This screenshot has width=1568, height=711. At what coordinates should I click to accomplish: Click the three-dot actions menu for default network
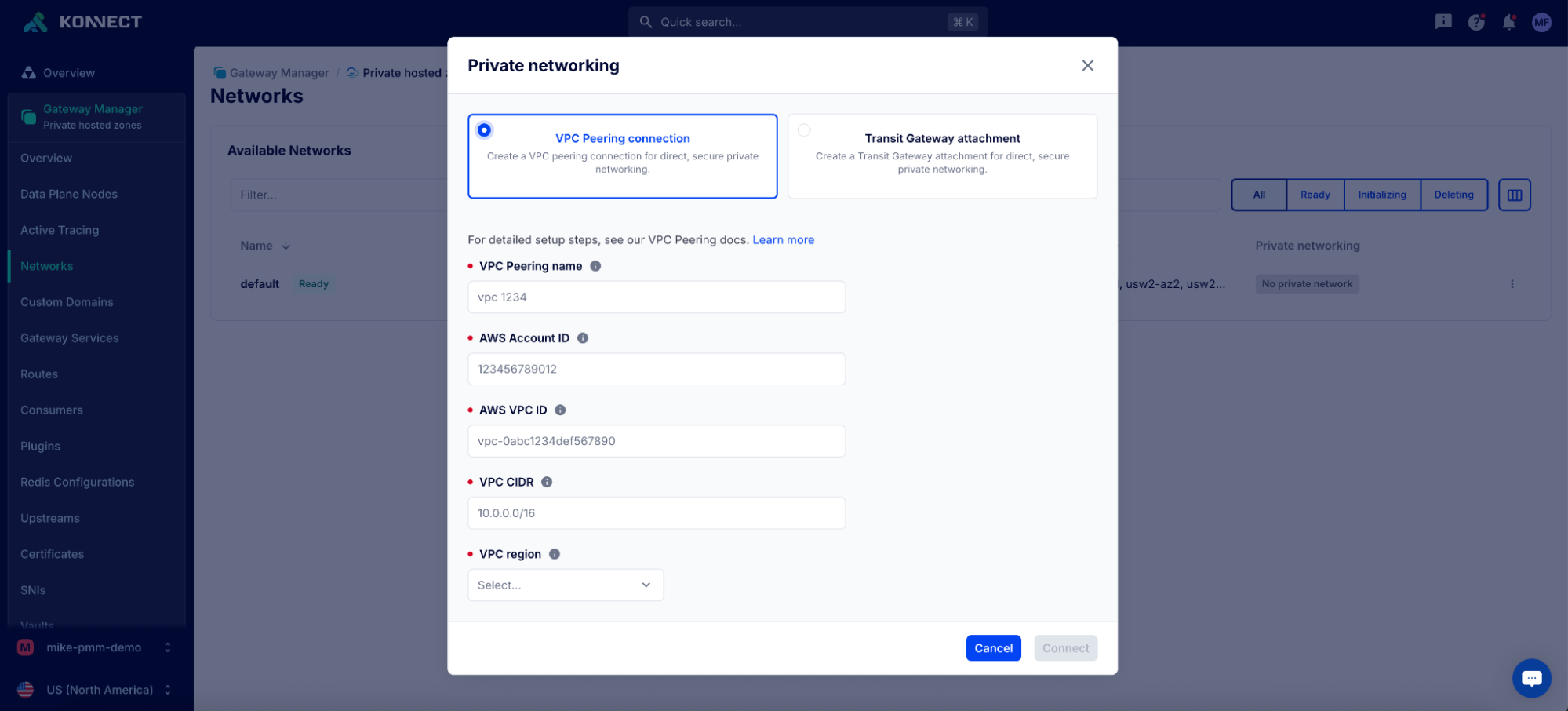pyautogui.click(x=1512, y=284)
